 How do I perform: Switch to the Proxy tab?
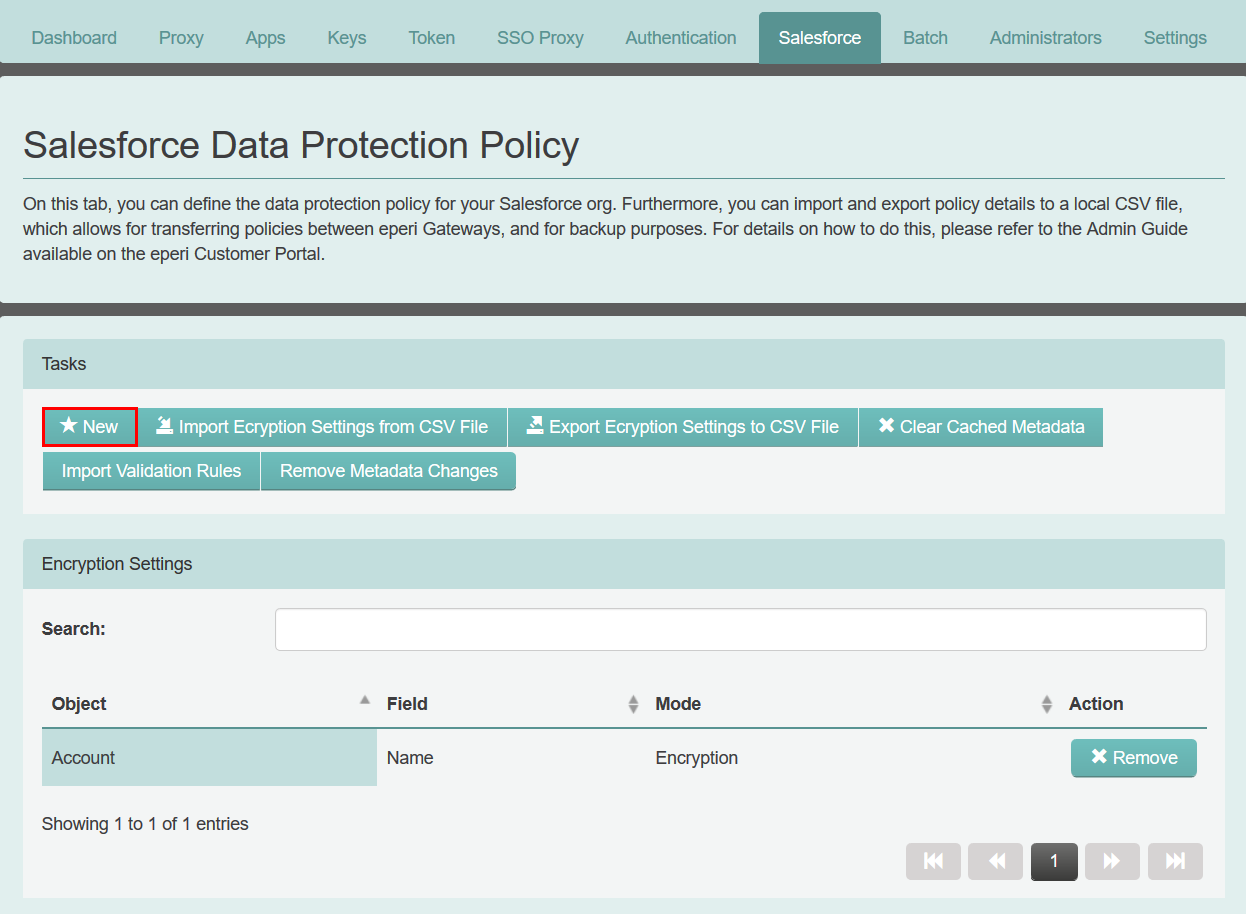[181, 38]
